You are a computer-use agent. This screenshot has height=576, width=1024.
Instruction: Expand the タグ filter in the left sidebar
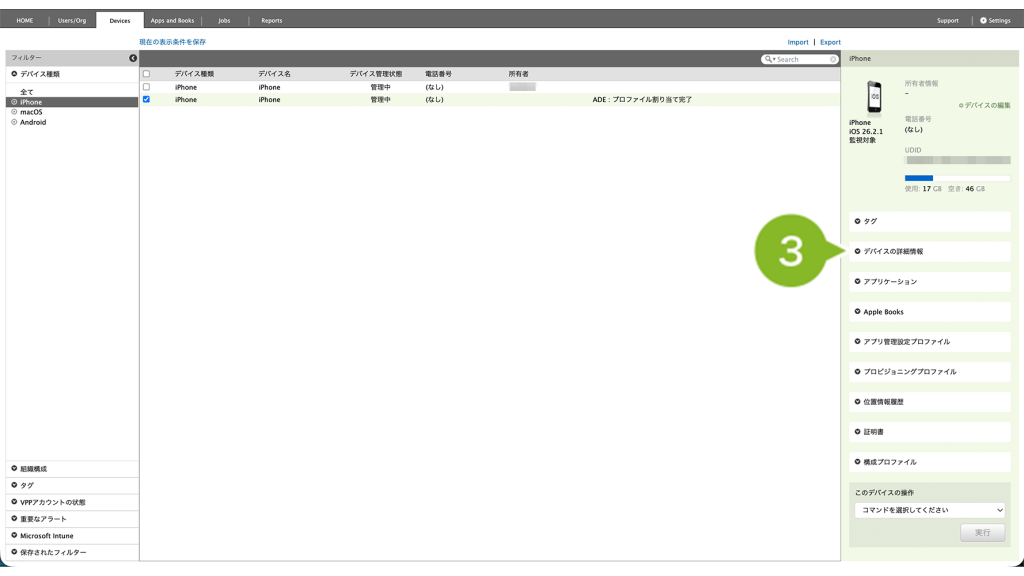point(72,485)
